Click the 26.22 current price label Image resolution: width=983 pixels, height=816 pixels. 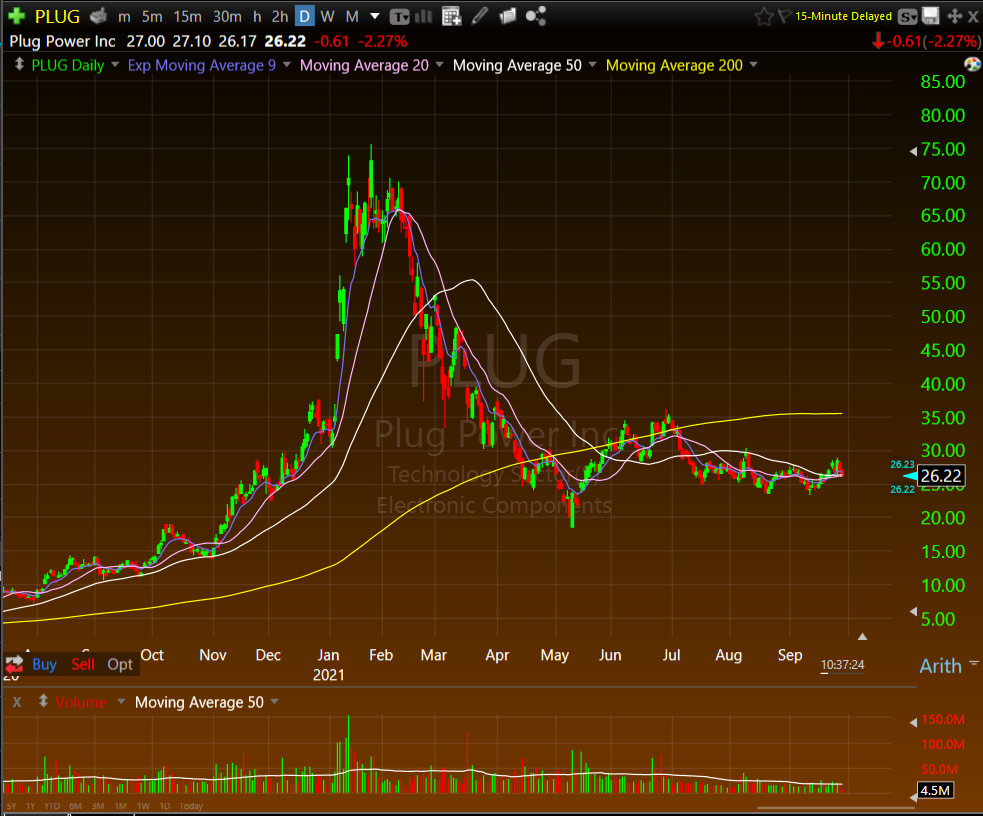(941, 476)
